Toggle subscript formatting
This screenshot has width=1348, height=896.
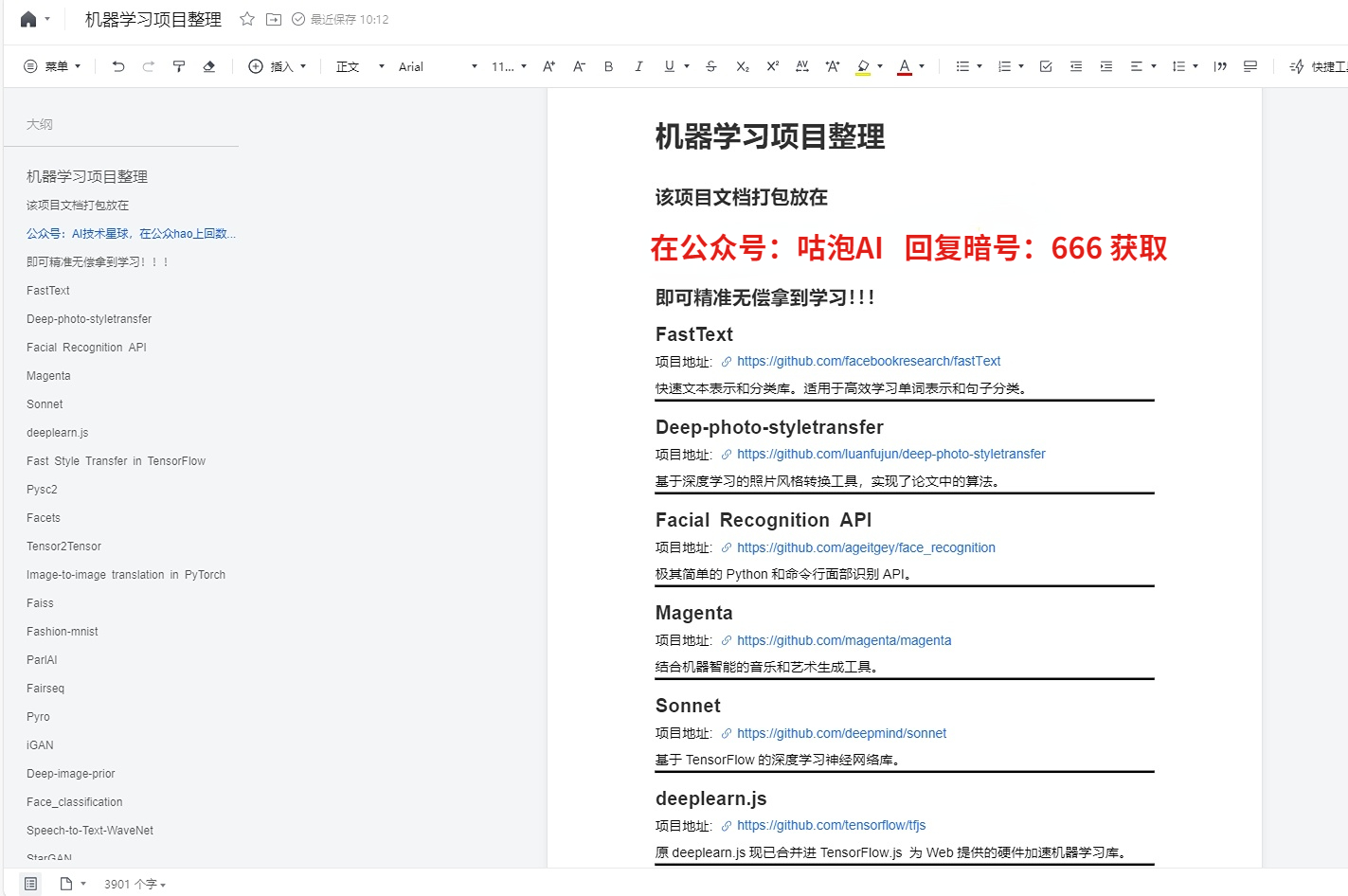pyautogui.click(x=743, y=66)
